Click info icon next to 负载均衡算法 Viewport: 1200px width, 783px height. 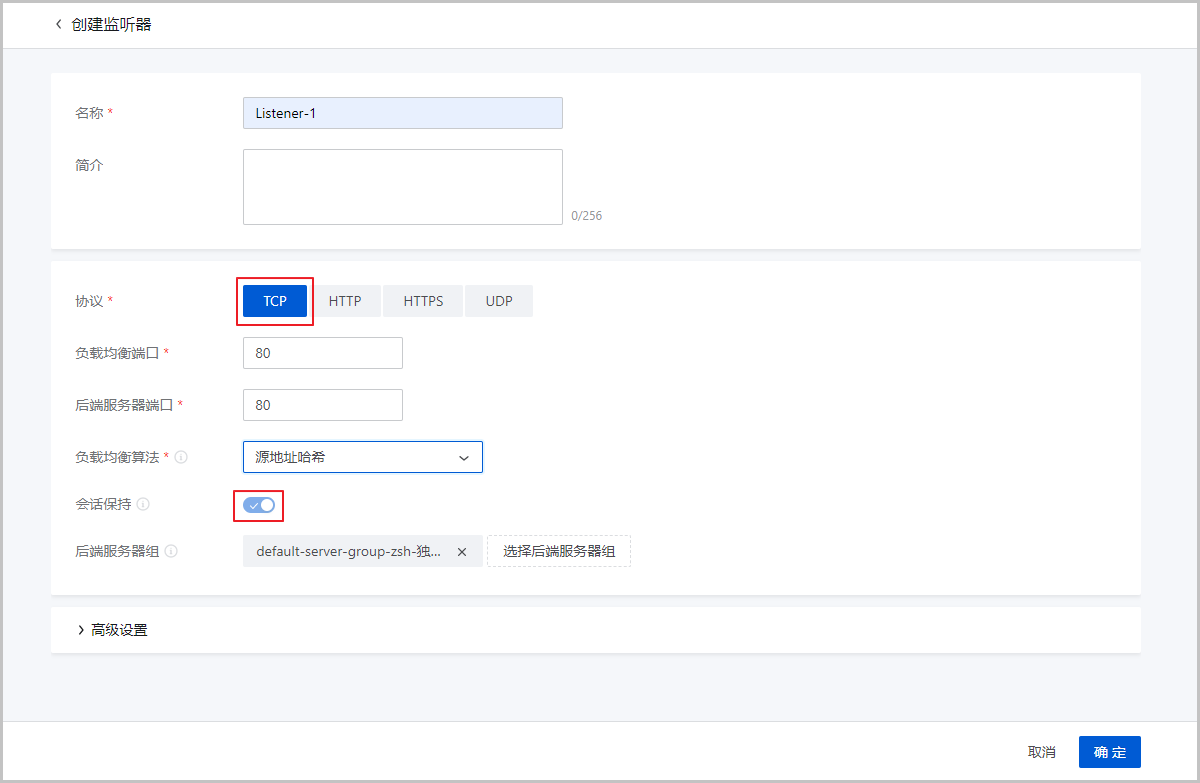click(x=181, y=457)
